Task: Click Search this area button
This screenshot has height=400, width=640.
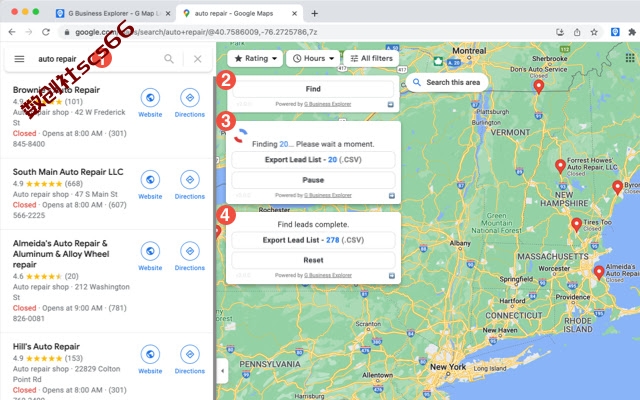Action: (x=447, y=82)
